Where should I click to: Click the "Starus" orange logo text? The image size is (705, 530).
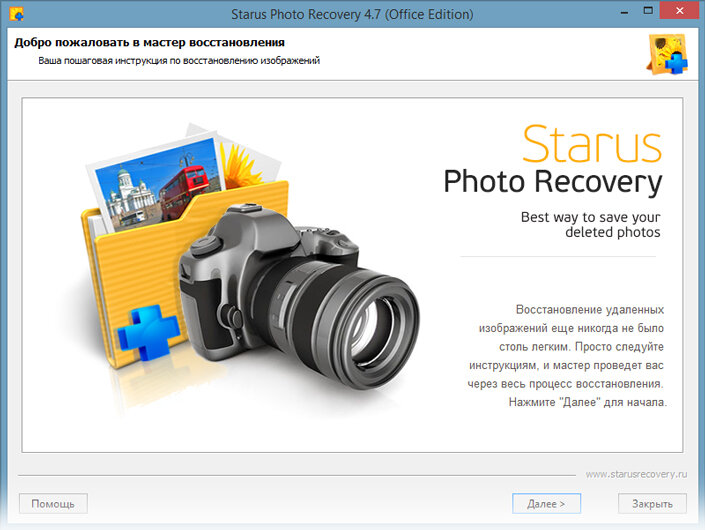592,144
